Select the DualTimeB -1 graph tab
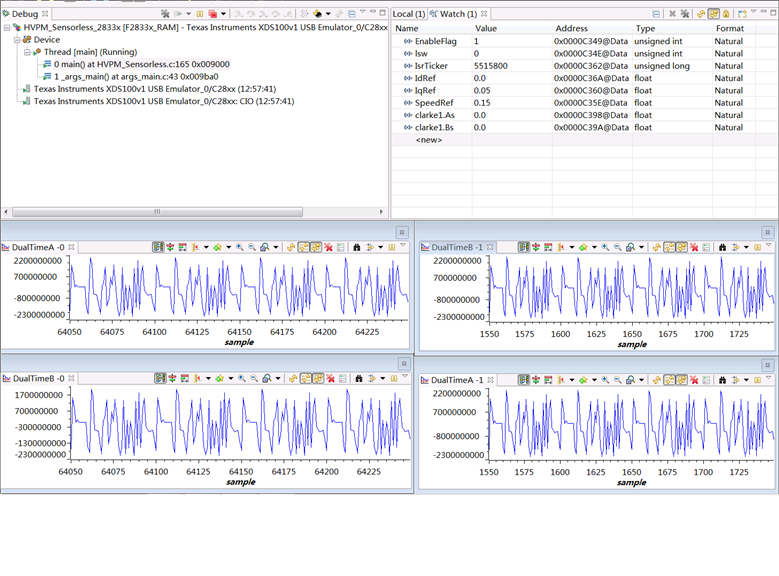 click(457, 247)
